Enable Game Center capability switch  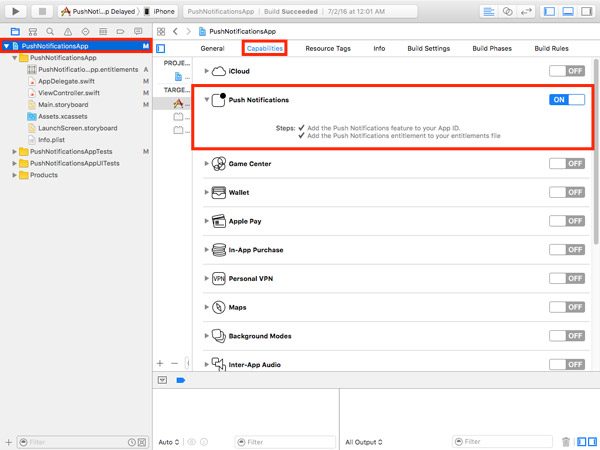click(567, 164)
